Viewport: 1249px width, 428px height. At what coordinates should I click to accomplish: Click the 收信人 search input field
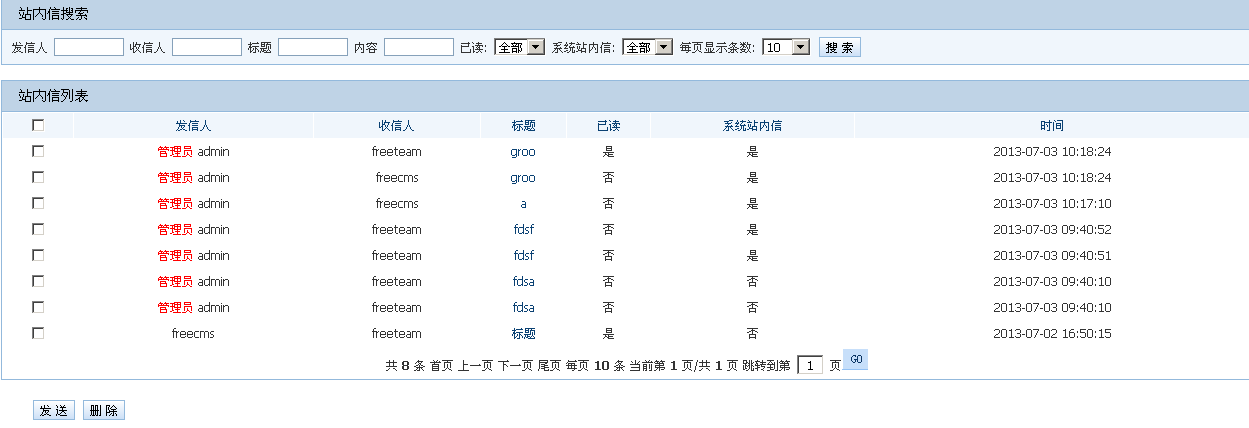click(207, 47)
